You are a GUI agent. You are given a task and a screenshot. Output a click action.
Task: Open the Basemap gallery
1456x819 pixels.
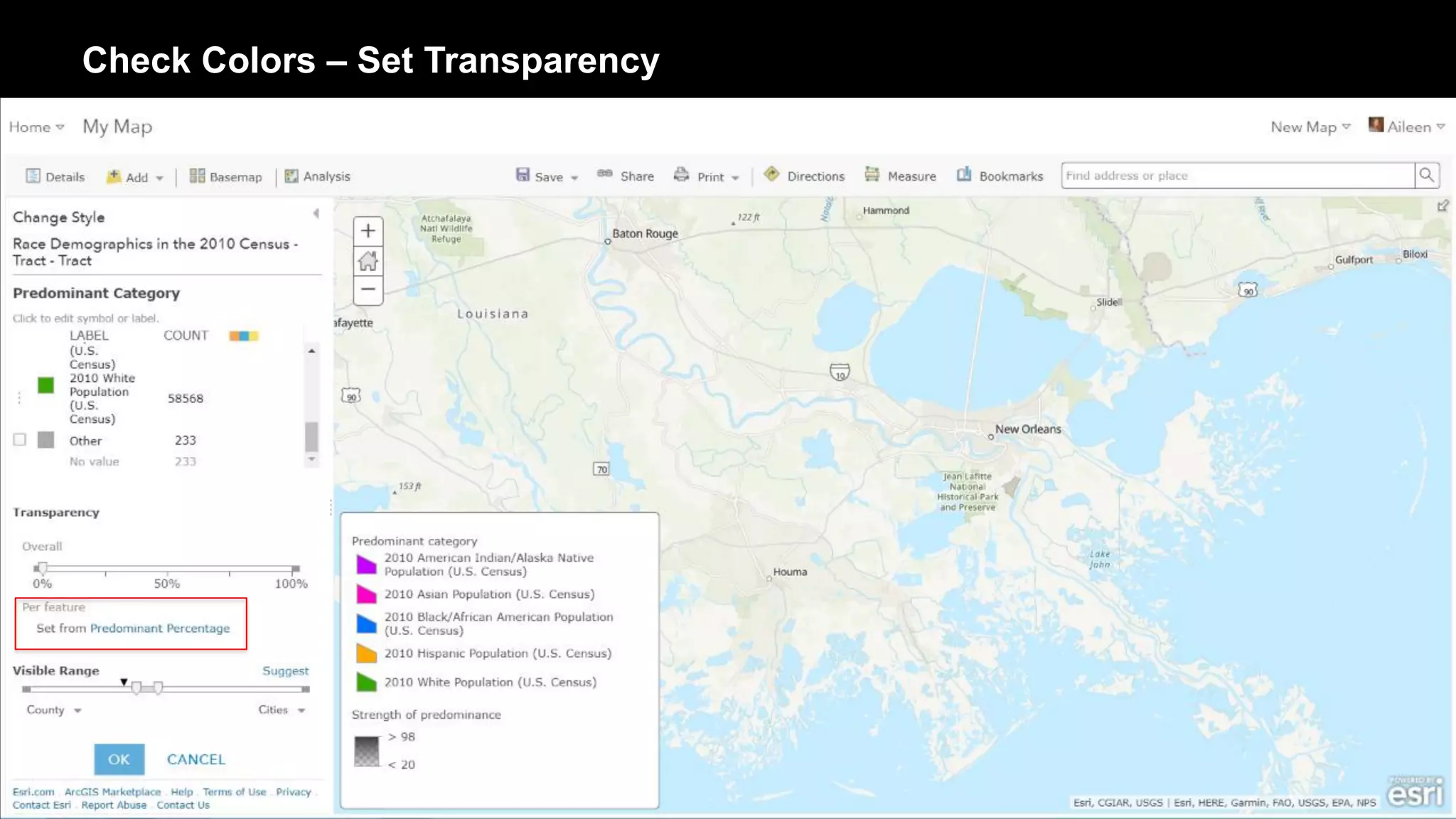click(x=225, y=176)
